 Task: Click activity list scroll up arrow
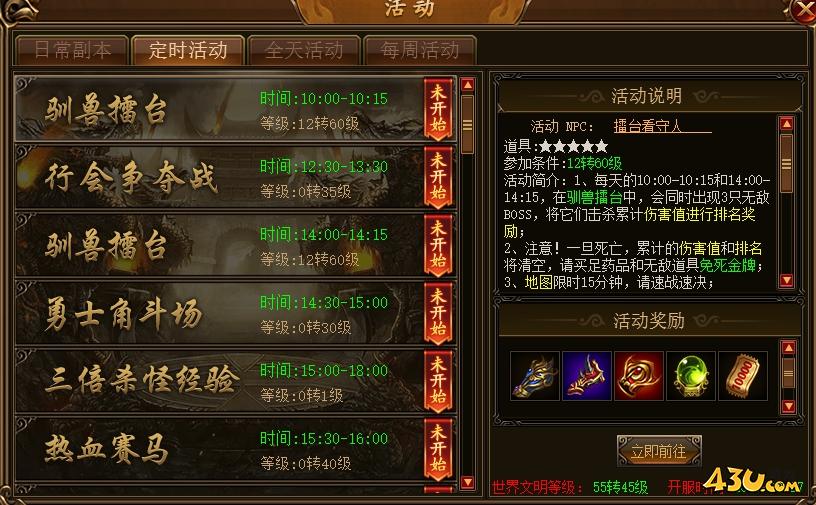467,85
